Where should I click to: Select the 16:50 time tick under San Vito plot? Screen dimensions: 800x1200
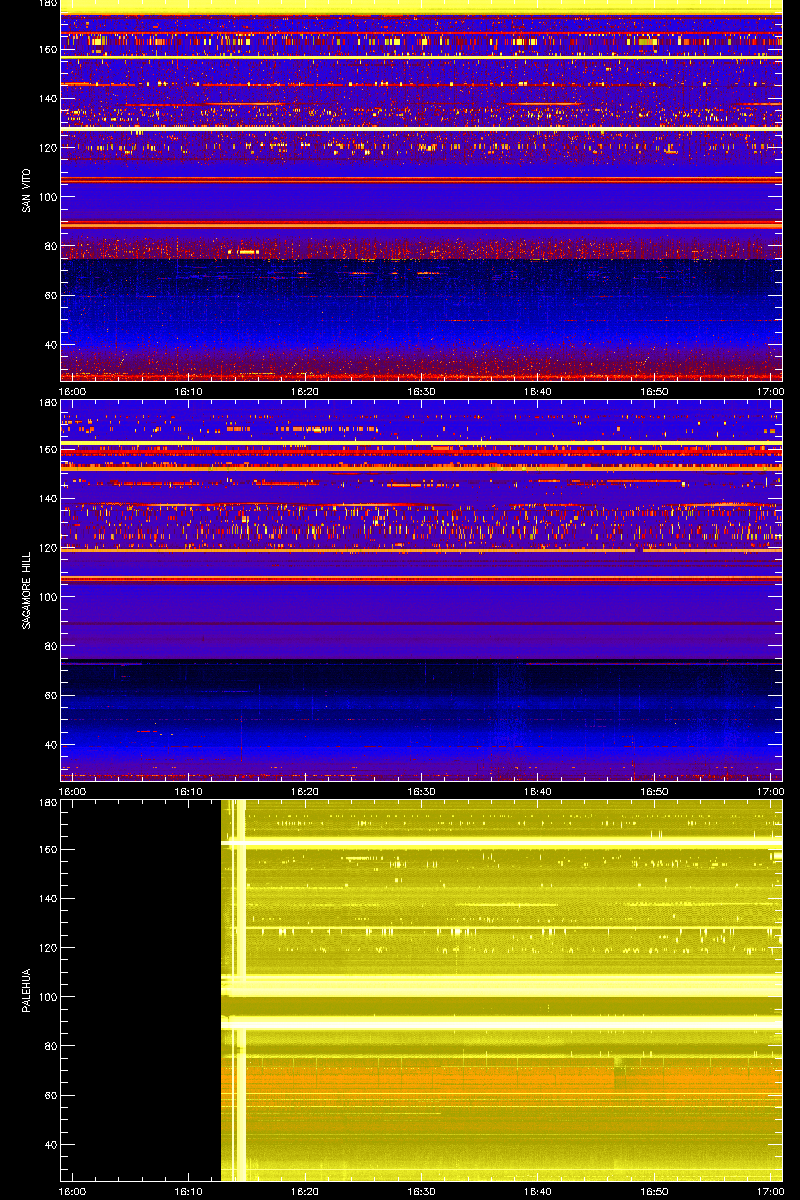[654, 392]
